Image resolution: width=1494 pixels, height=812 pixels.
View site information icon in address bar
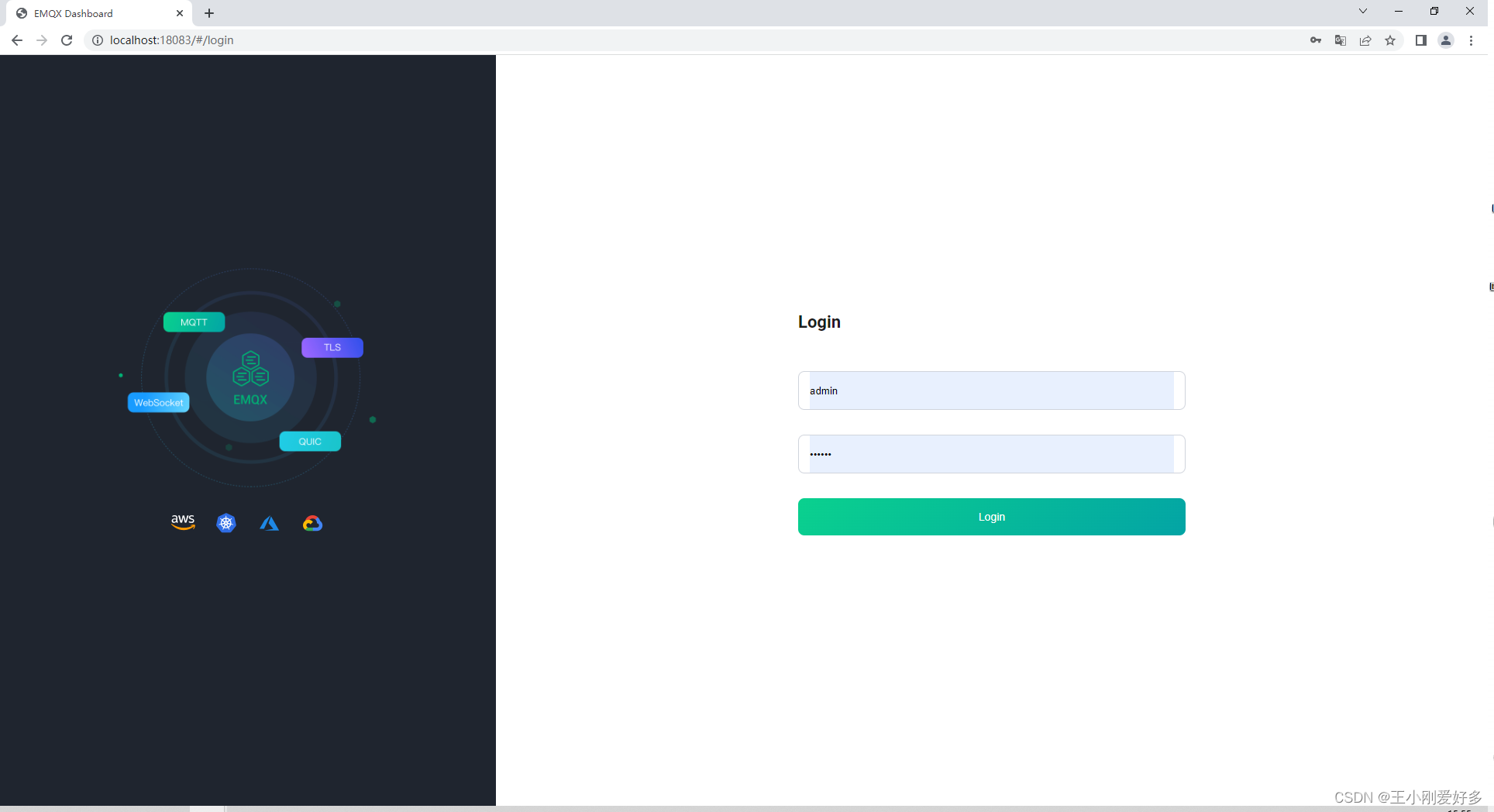tap(98, 40)
